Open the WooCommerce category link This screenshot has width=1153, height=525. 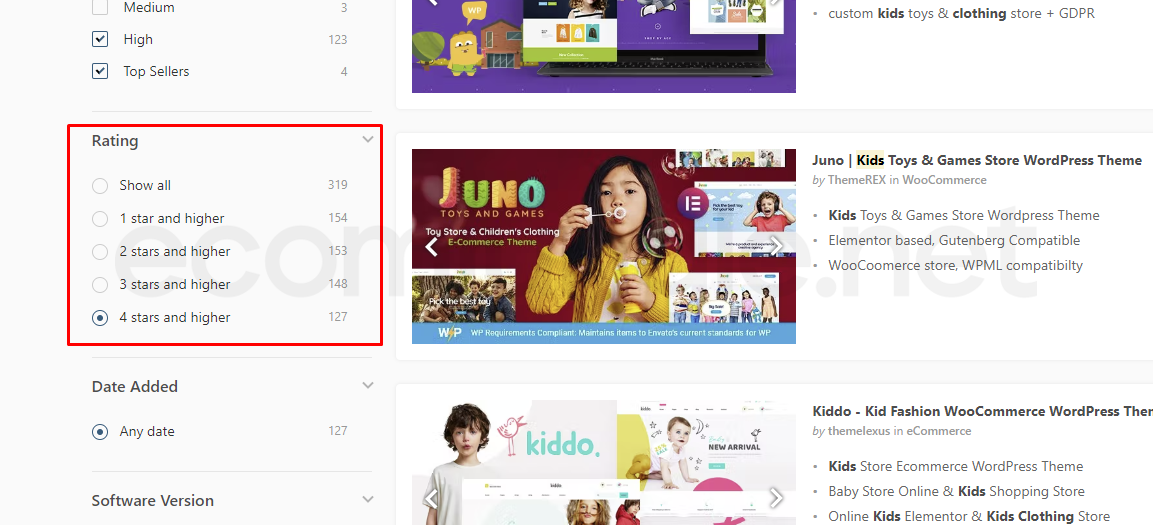944,179
